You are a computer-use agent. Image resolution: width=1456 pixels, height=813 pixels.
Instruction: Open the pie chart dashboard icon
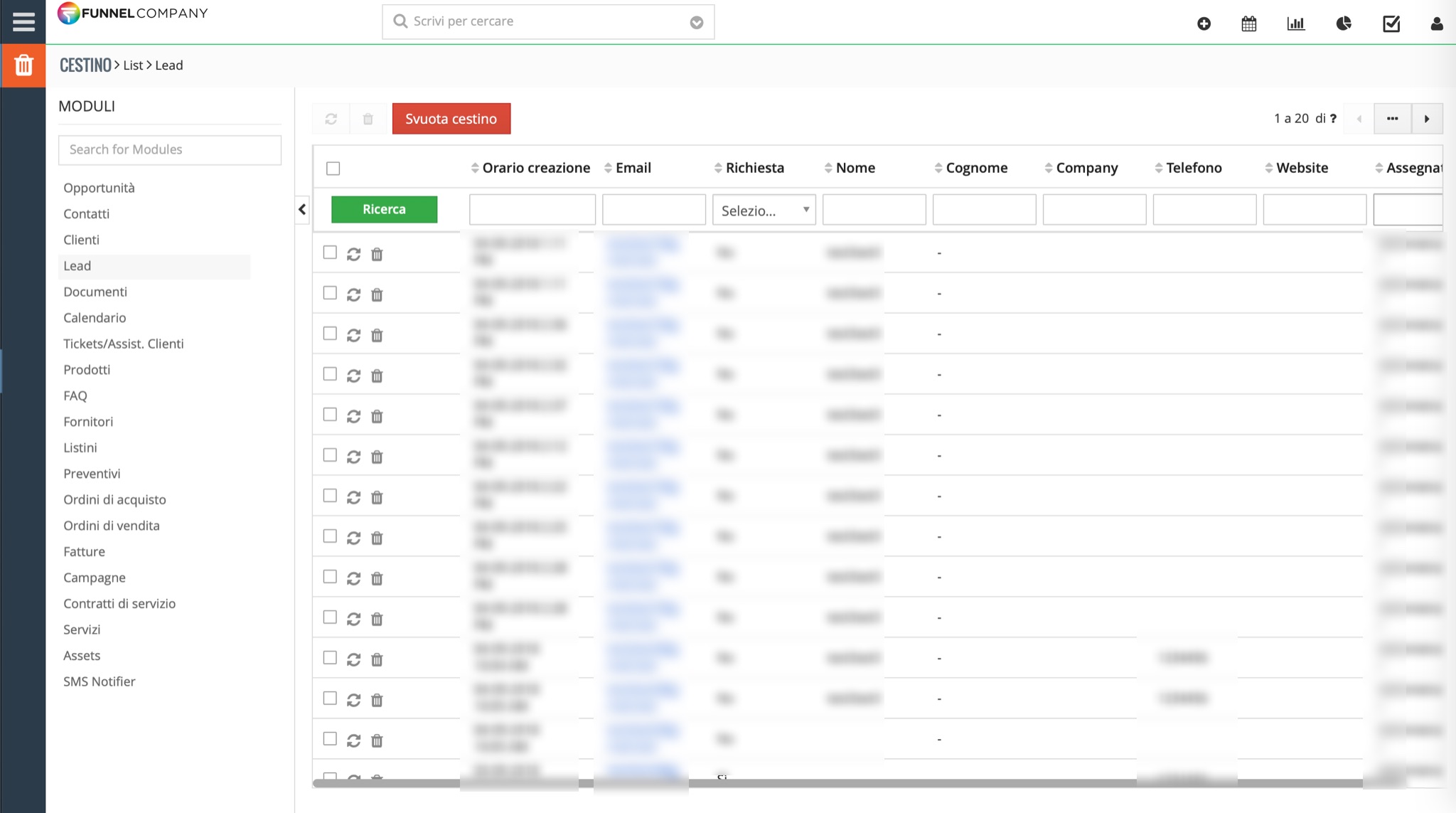pyautogui.click(x=1344, y=23)
